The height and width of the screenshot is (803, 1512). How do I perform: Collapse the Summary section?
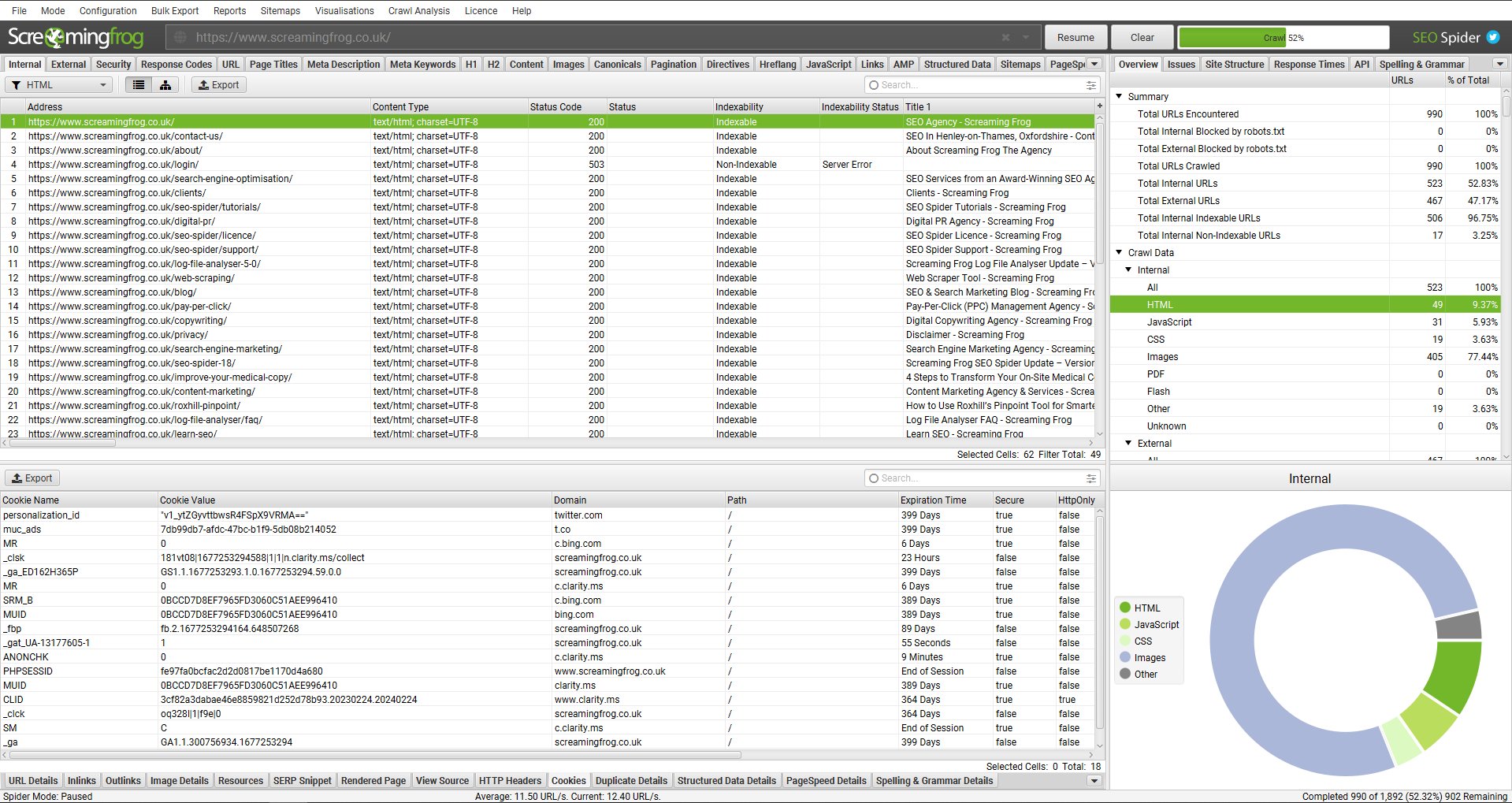click(1119, 96)
